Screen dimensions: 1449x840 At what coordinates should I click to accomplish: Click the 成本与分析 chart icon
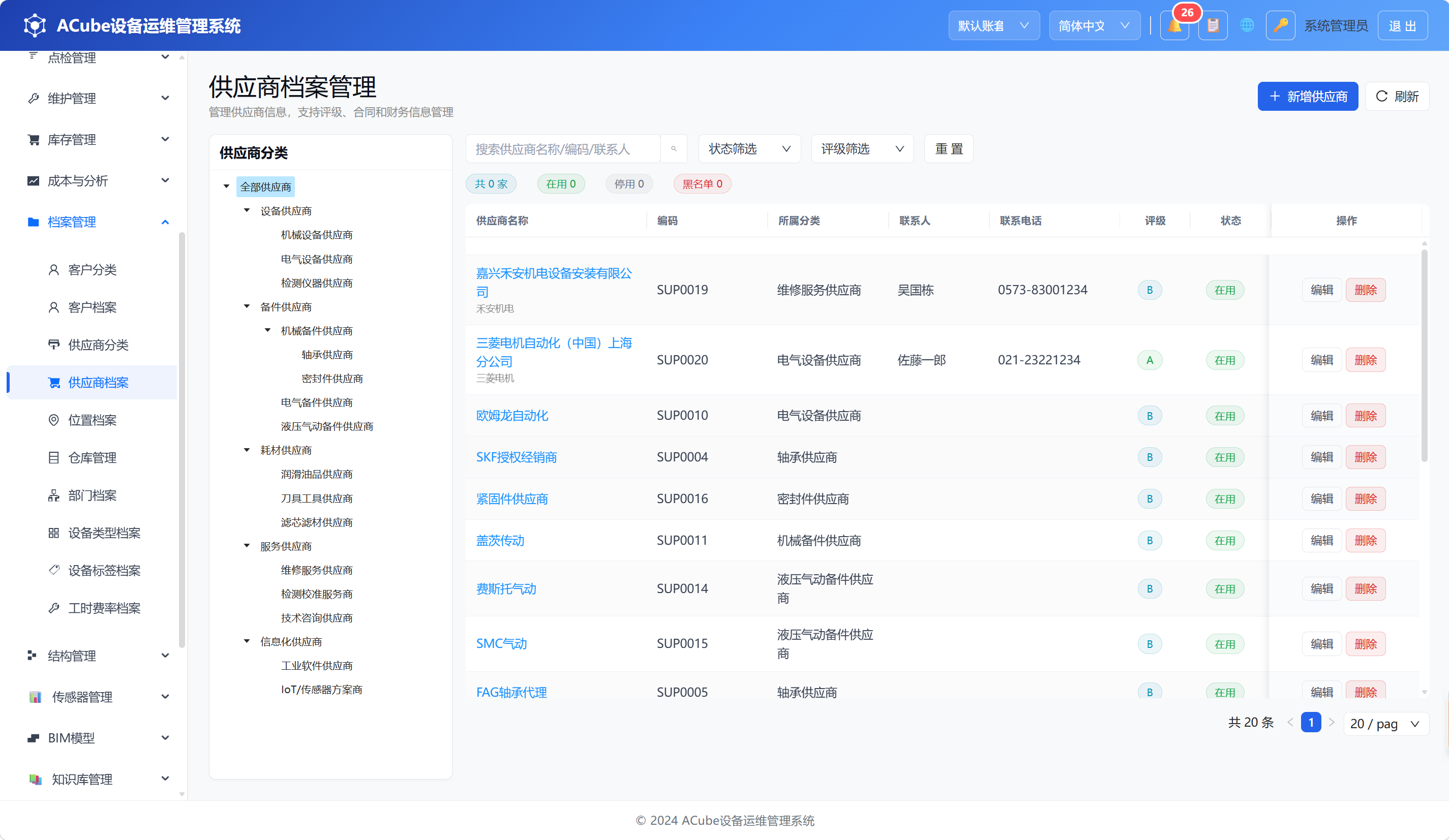tap(34, 180)
